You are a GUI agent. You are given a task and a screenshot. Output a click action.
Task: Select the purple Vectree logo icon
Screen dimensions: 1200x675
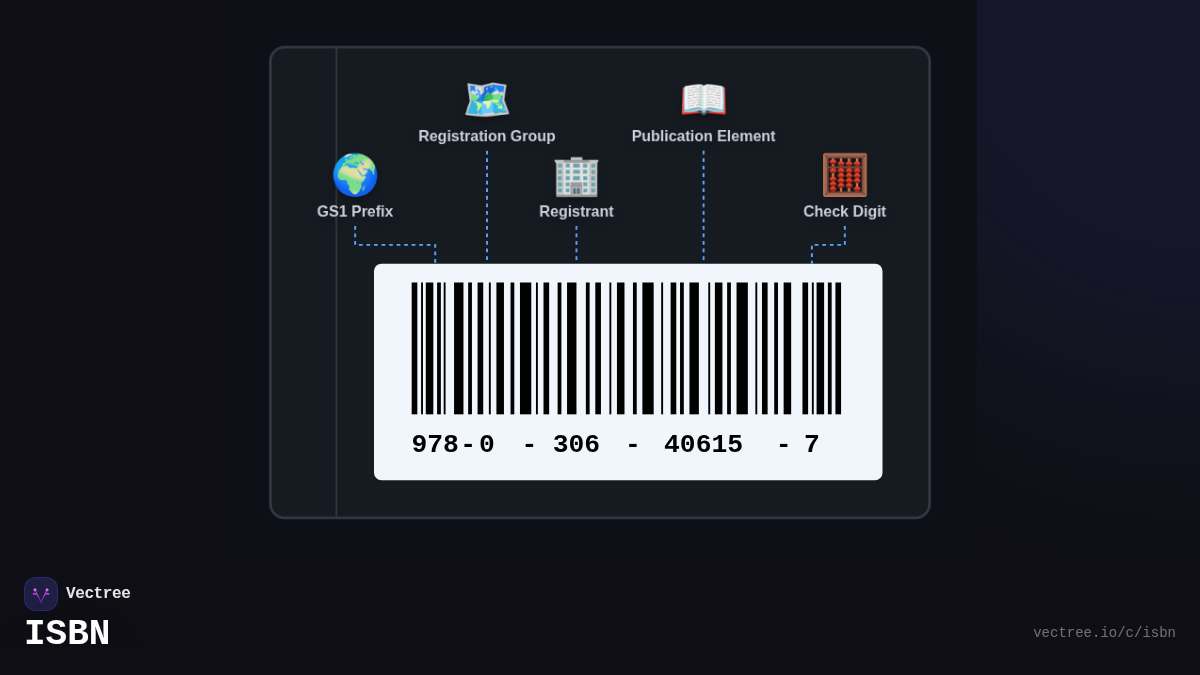(41, 593)
